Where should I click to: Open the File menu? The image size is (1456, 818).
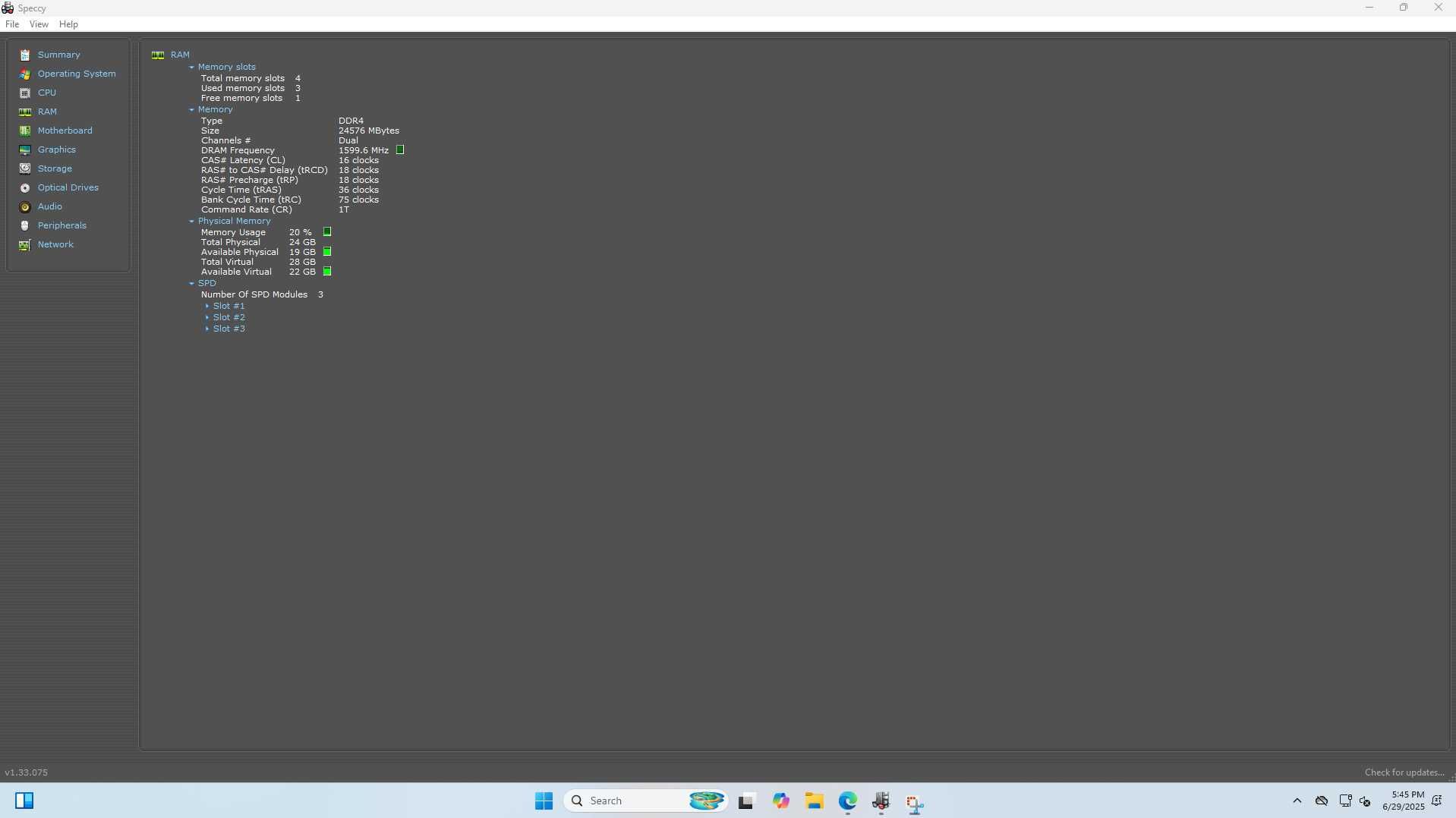(12, 24)
